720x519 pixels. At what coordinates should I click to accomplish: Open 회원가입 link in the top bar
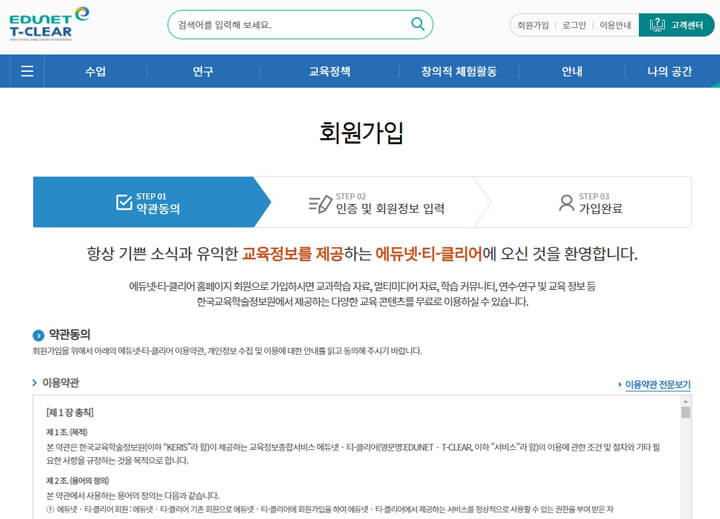pos(533,25)
